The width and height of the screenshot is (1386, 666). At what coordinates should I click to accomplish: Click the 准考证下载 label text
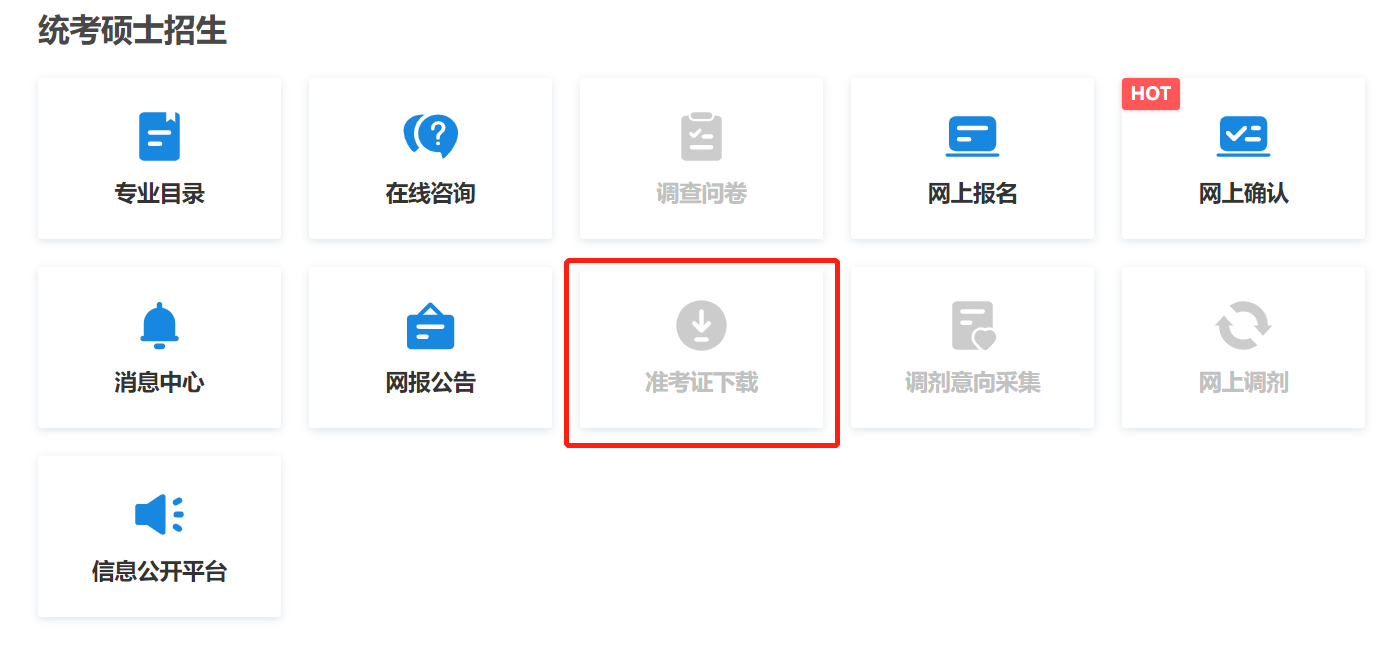point(701,383)
